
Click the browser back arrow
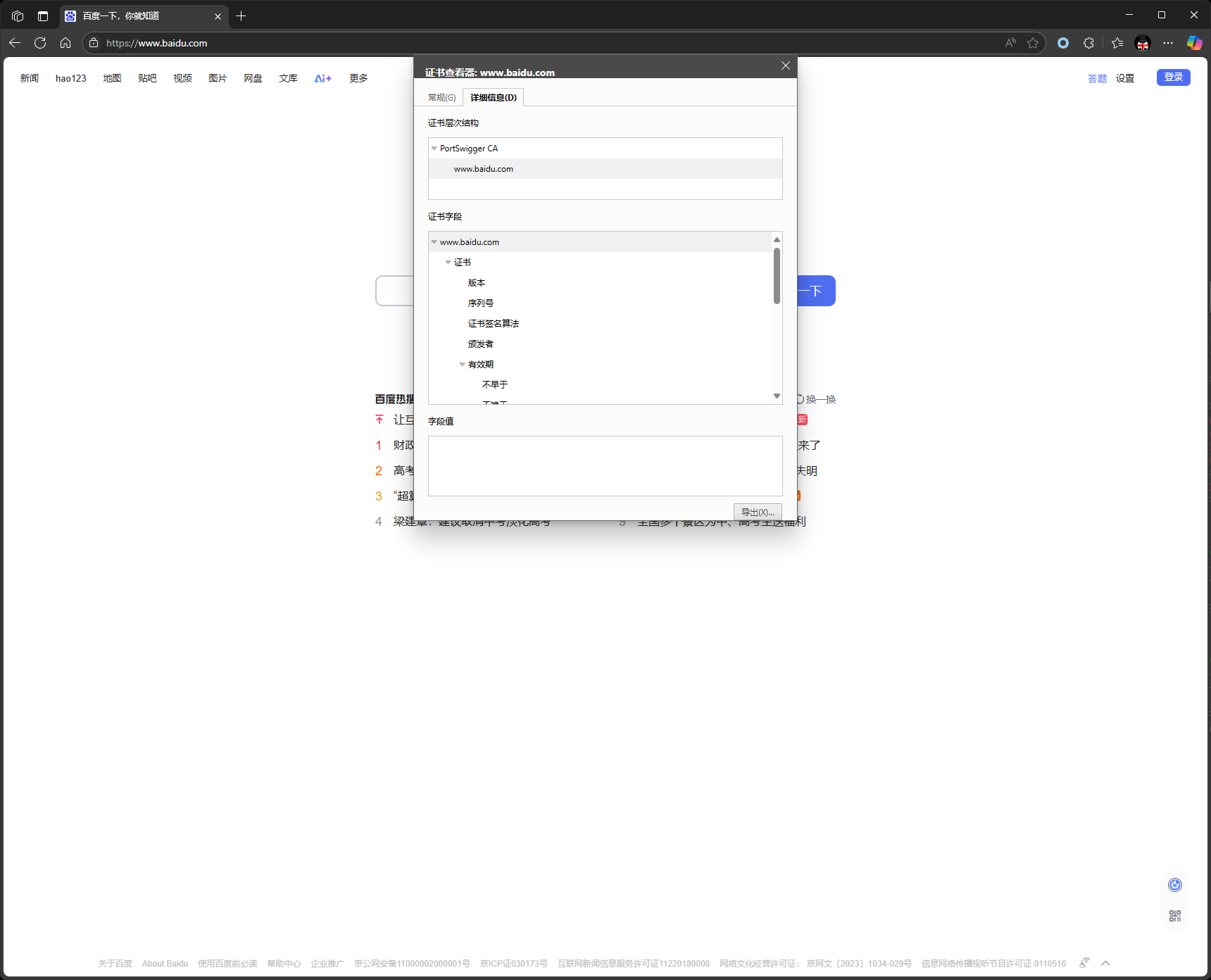pos(15,43)
